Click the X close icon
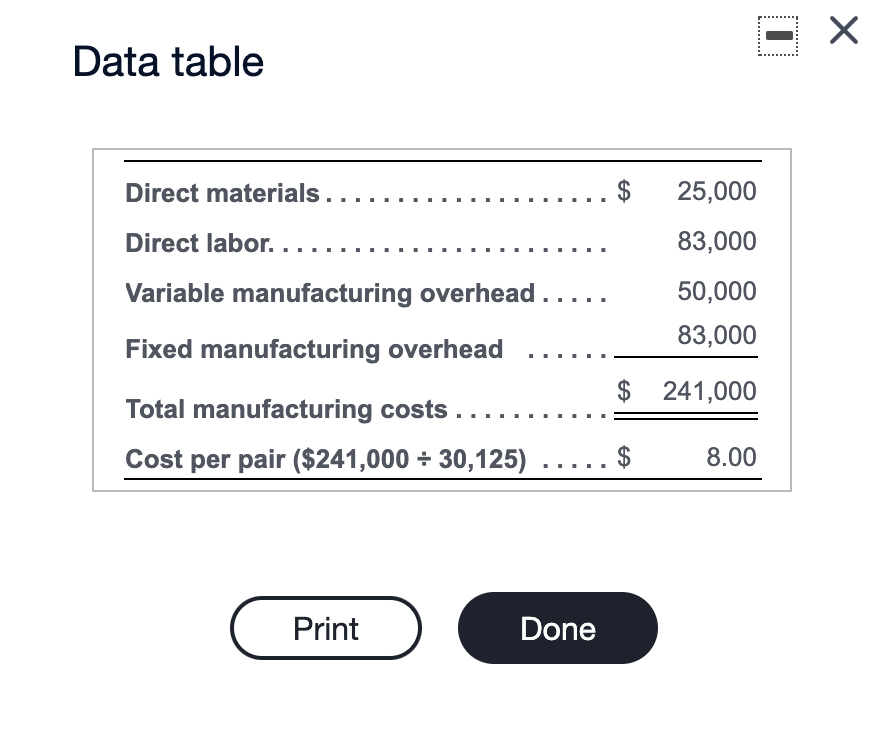Image resolution: width=884 pixels, height=730 pixels. pyautogui.click(x=843, y=31)
